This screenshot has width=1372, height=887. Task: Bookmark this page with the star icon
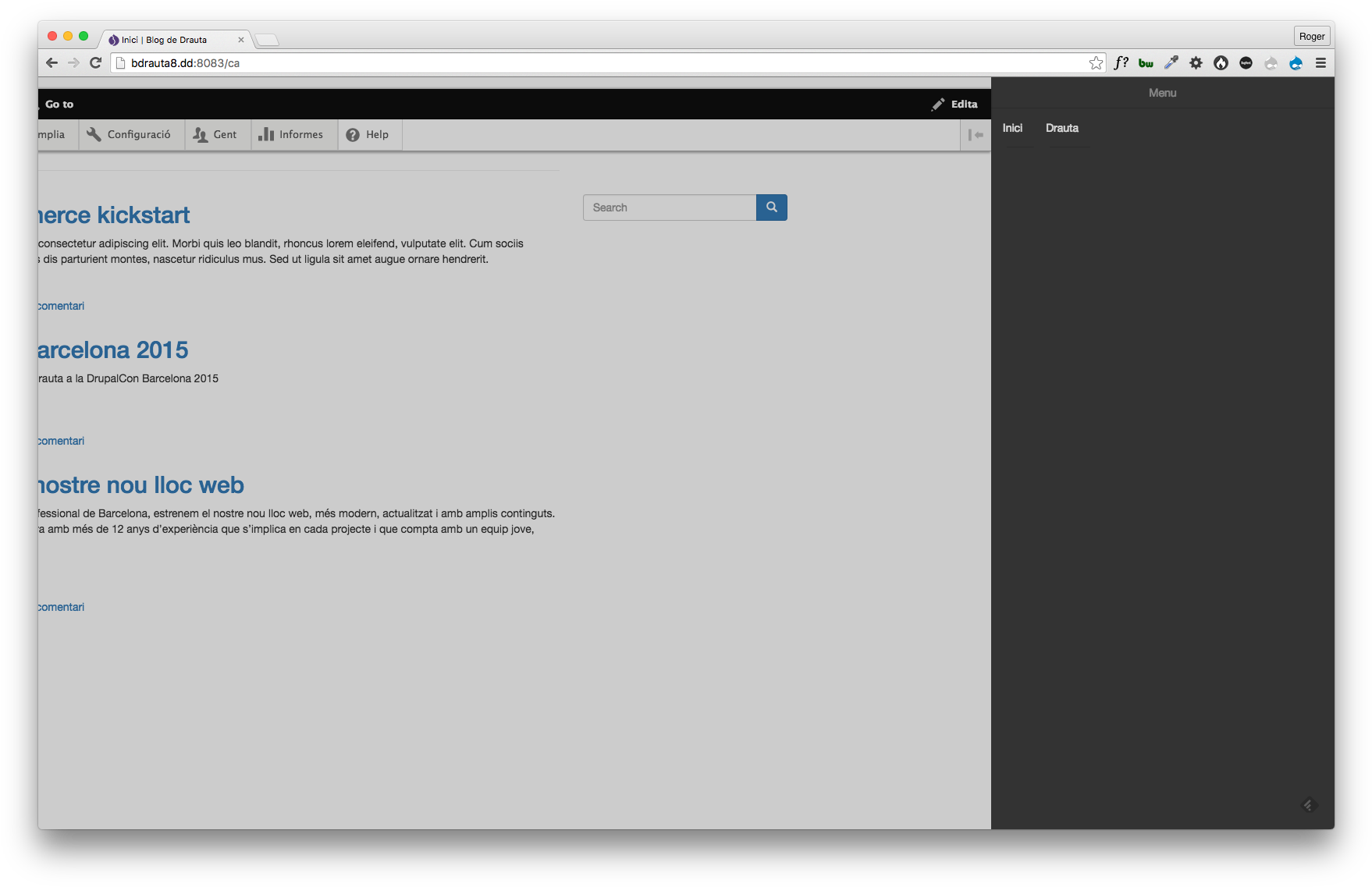(x=1096, y=63)
